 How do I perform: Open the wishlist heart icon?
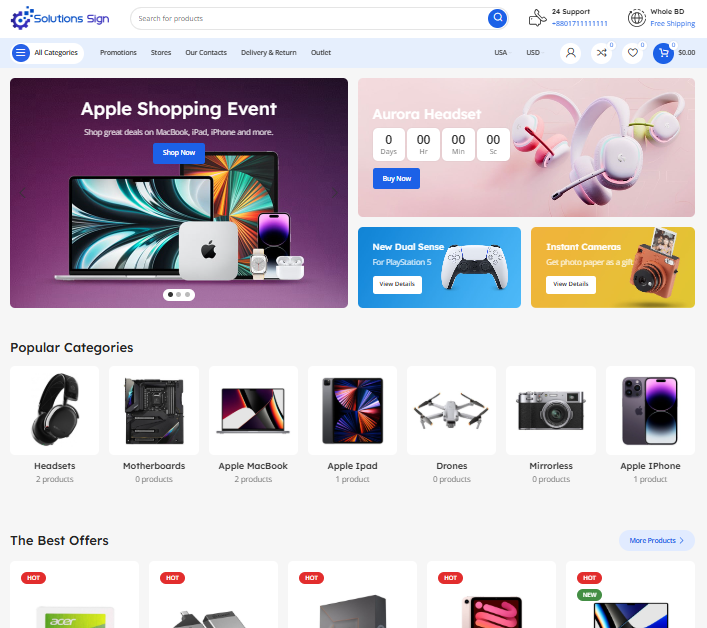pyautogui.click(x=633, y=53)
